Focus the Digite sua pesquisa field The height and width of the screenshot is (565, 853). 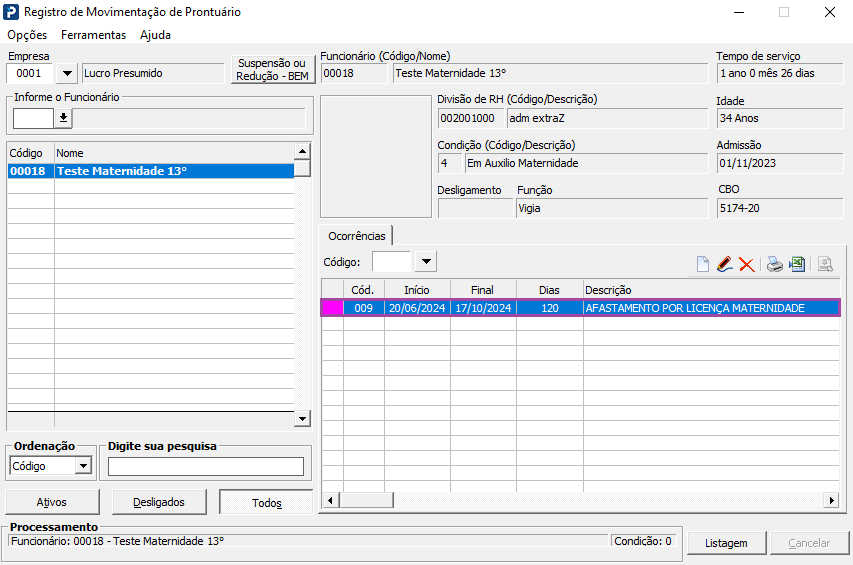click(206, 467)
